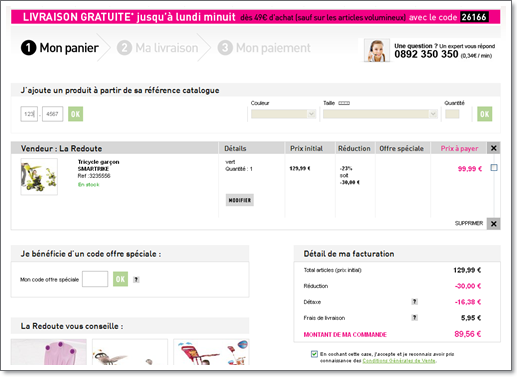The height and width of the screenshot is (377, 518).
Task: Click the middle recommended product thumbnail
Action: coord(130,352)
